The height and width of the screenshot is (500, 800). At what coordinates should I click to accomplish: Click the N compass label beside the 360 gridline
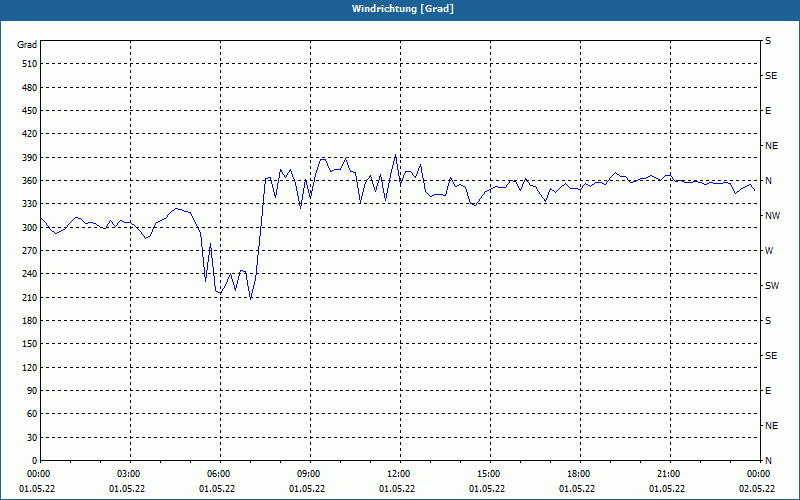click(x=768, y=181)
